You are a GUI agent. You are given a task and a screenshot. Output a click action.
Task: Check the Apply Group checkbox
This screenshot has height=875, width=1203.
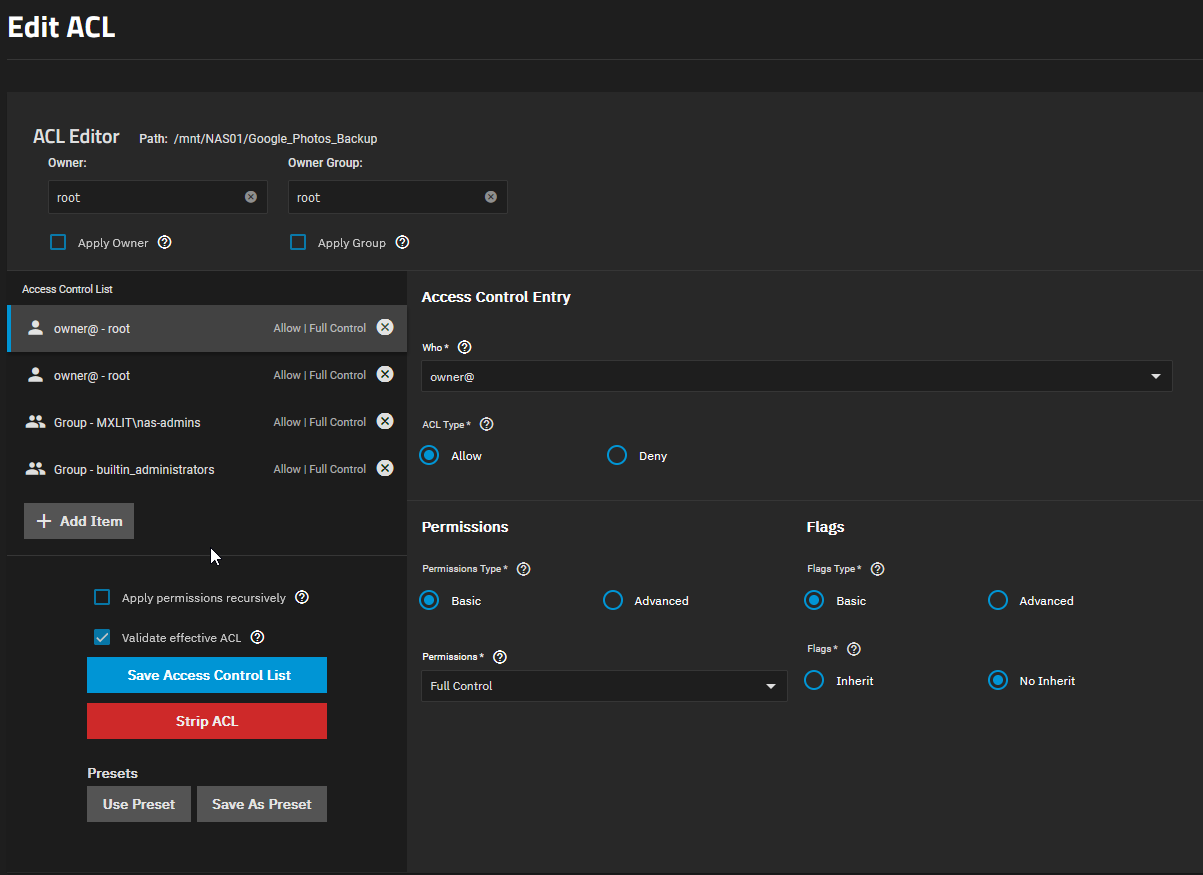pos(297,242)
